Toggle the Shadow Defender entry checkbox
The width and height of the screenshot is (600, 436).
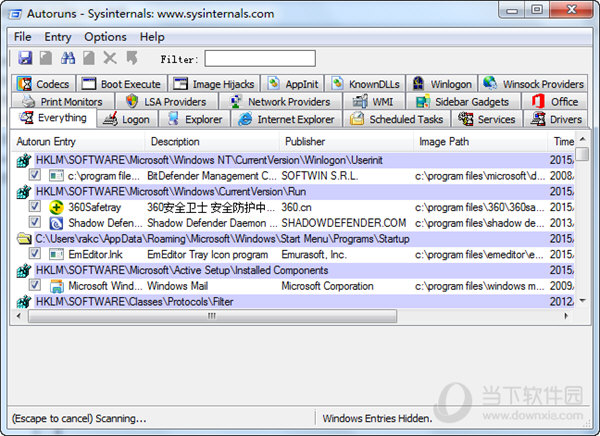[x=35, y=222]
